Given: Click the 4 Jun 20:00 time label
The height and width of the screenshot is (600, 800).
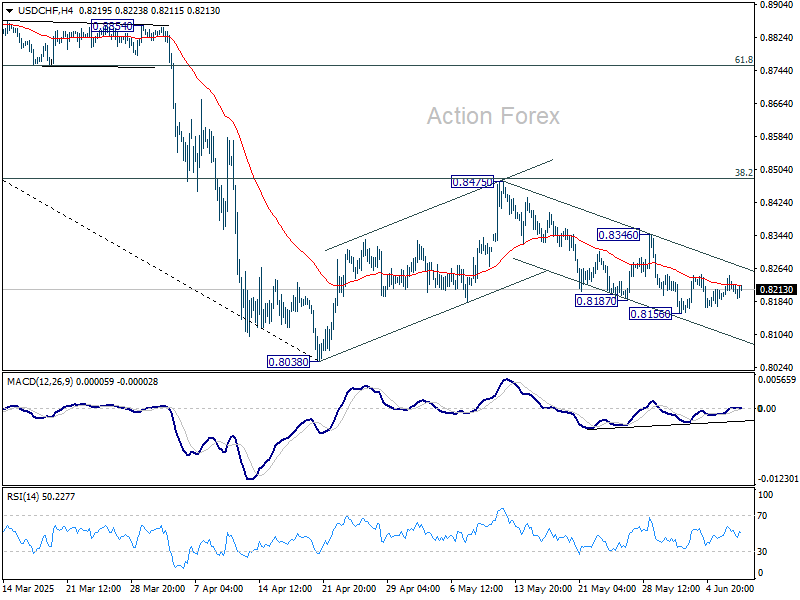Looking at the screenshot, I should 730,589.
